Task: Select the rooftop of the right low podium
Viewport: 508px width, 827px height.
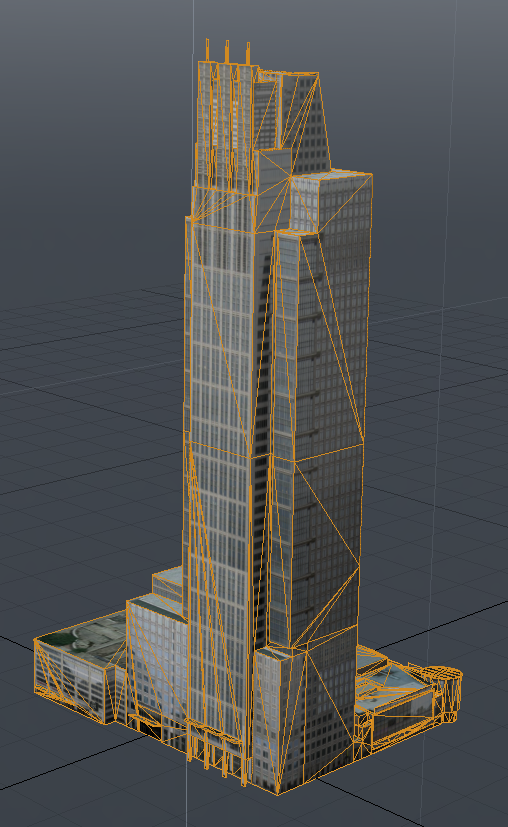Action: click(395, 678)
